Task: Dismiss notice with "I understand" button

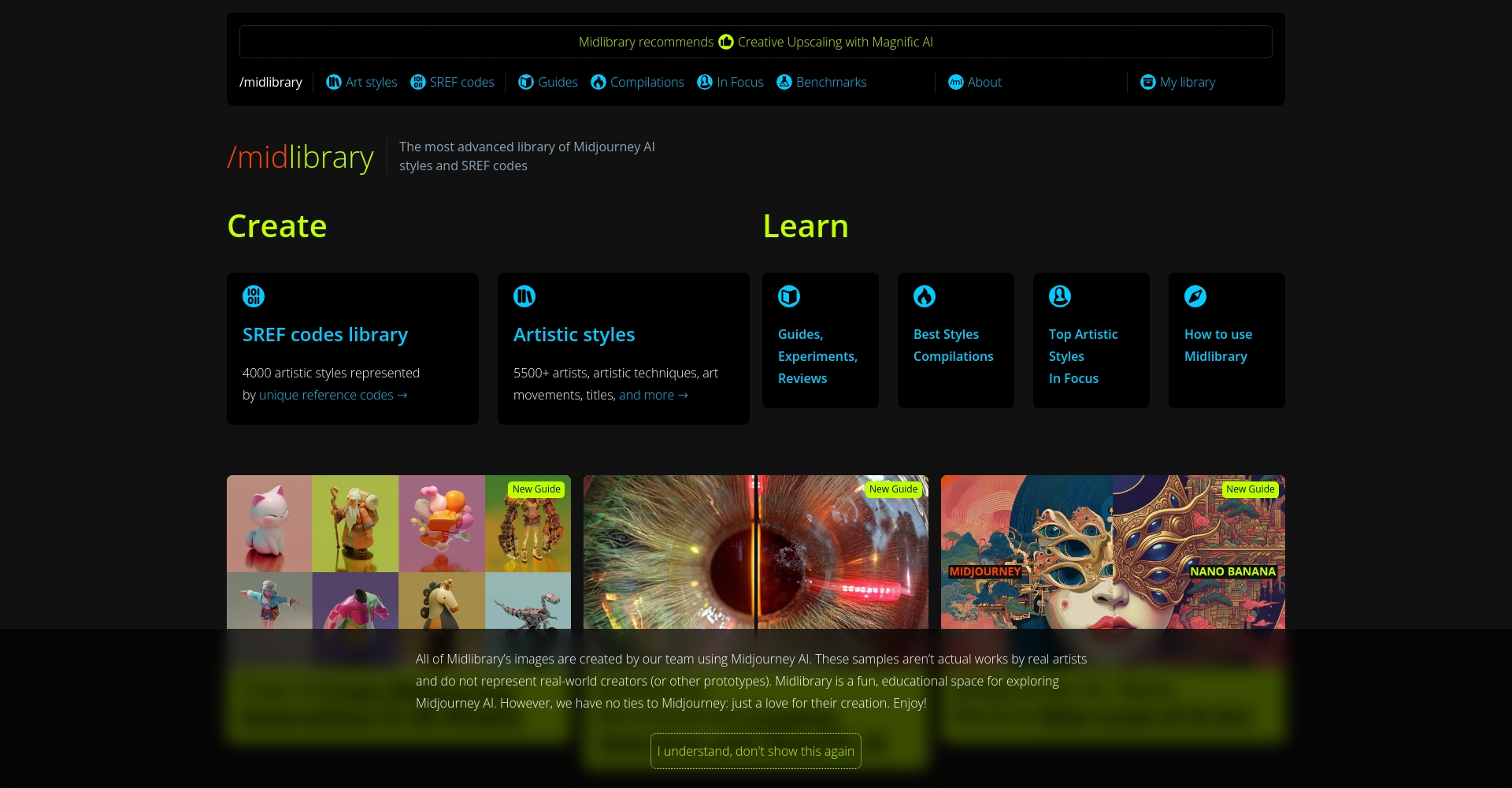Action: tap(755, 751)
